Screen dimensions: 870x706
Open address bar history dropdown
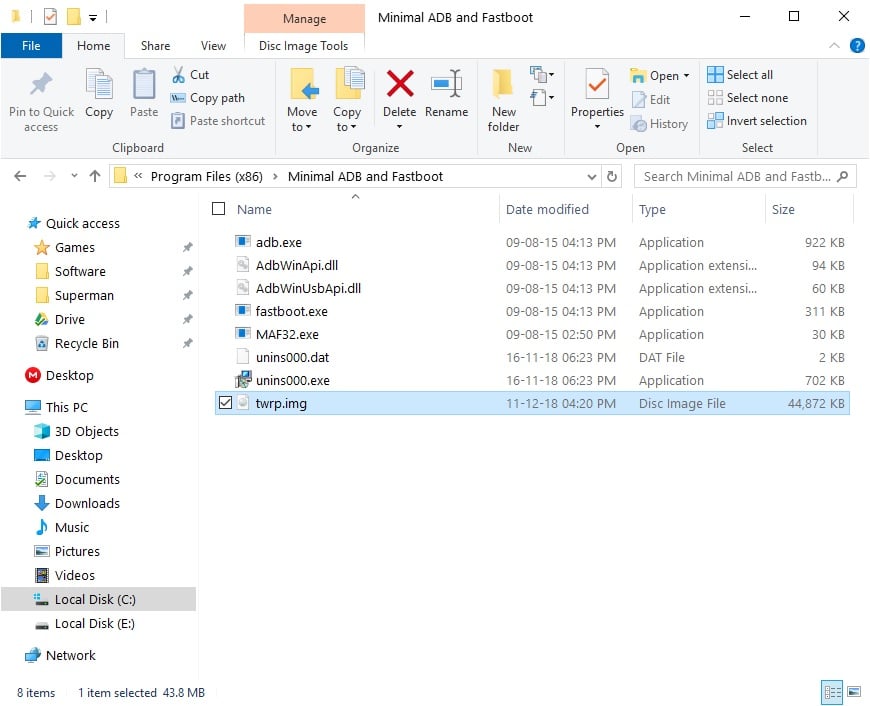click(591, 176)
